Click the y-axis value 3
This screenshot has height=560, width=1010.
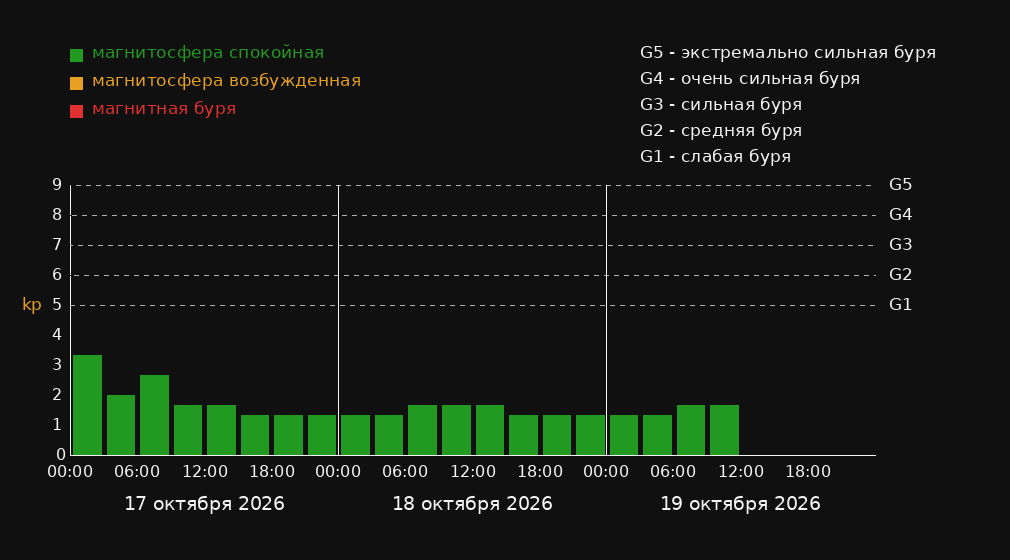click(x=57, y=365)
